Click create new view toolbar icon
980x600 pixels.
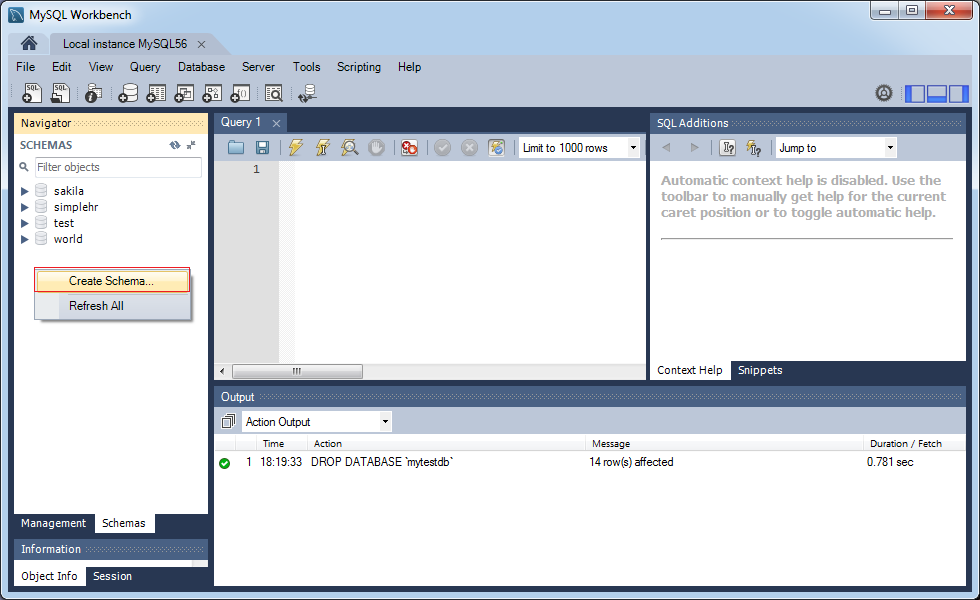(x=184, y=93)
